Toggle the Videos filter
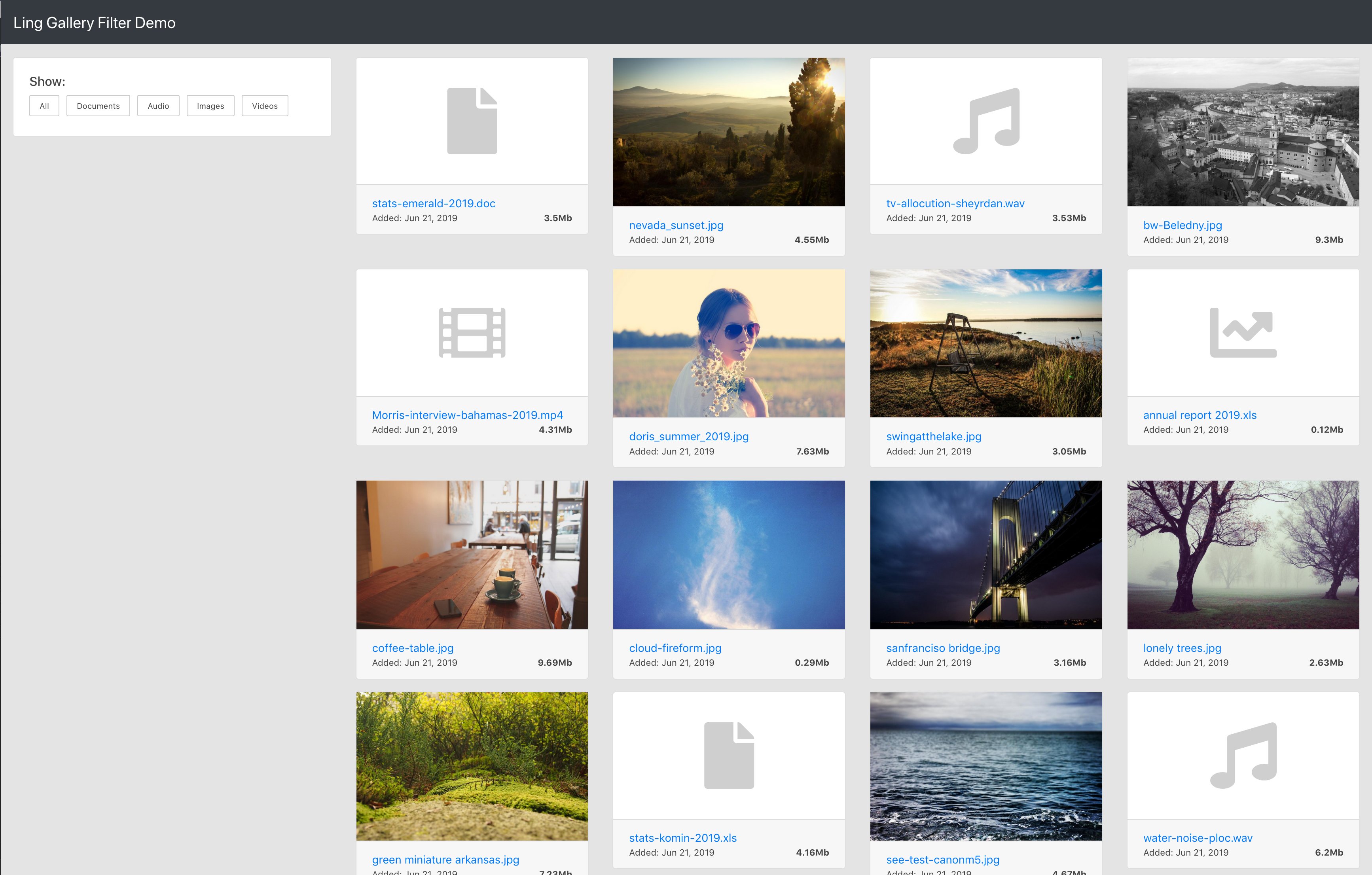The width and height of the screenshot is (1372, 875). click(264, 105)
